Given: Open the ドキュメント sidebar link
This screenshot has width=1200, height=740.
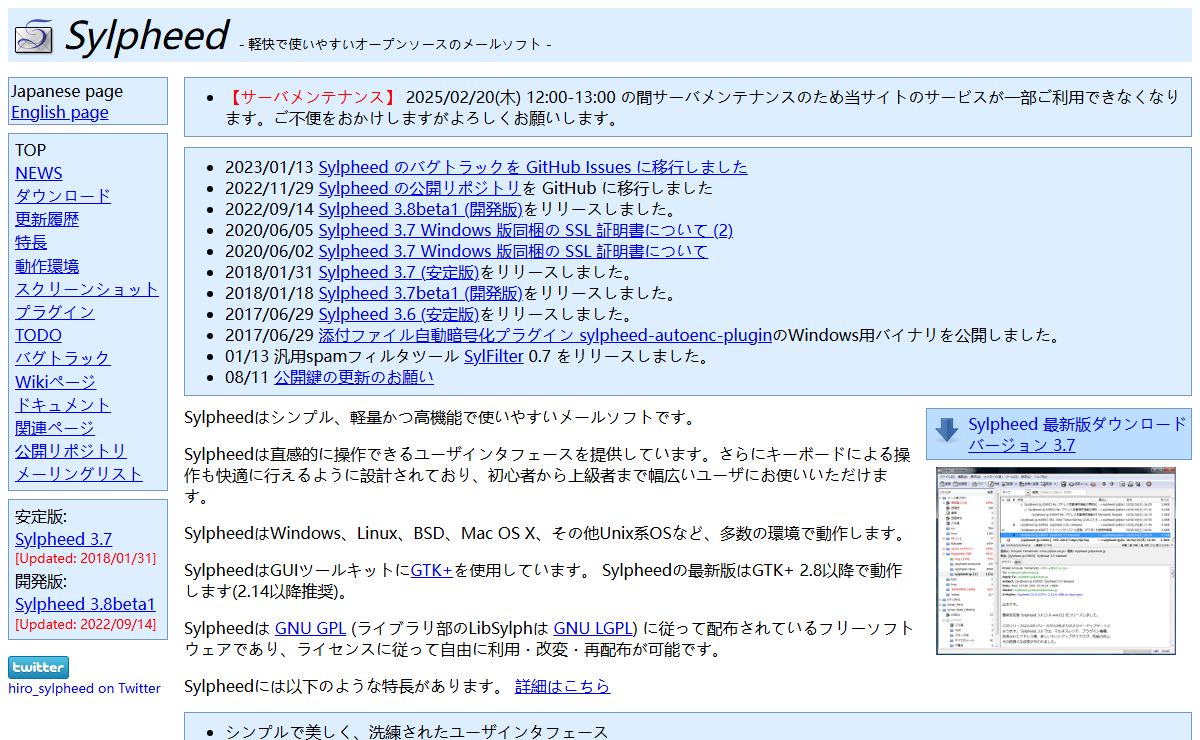Looking at the screenshot, I should (63, 405).
